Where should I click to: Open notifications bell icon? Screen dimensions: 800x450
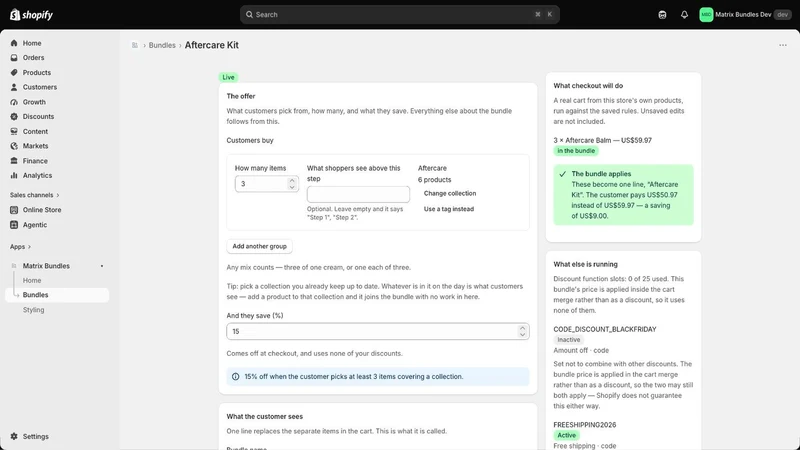[x=684, y=15]
